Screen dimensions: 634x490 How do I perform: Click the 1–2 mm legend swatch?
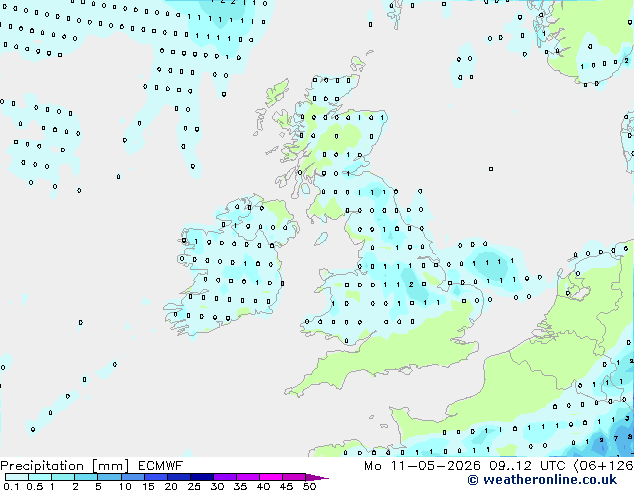63,477
